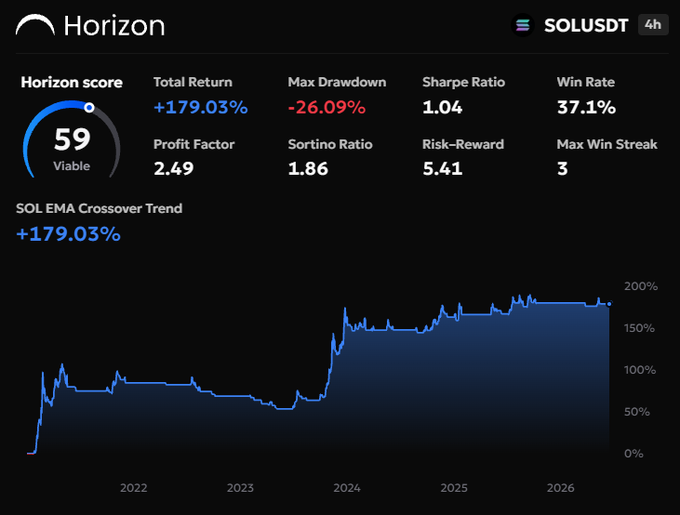The height and width of the screenshot is (515, 680).
Task: Select the SOLUSDT pair label
Action: click(x=586, y=26)
